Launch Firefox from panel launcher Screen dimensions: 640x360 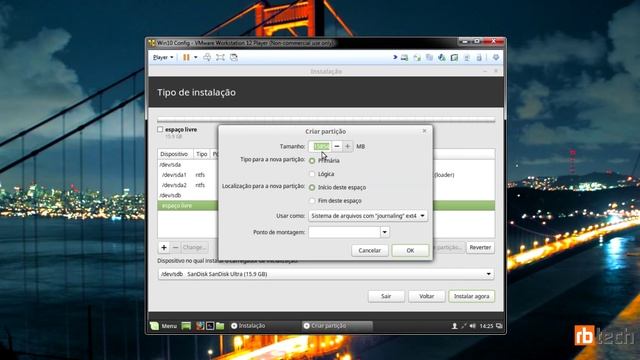pos(200,326)
